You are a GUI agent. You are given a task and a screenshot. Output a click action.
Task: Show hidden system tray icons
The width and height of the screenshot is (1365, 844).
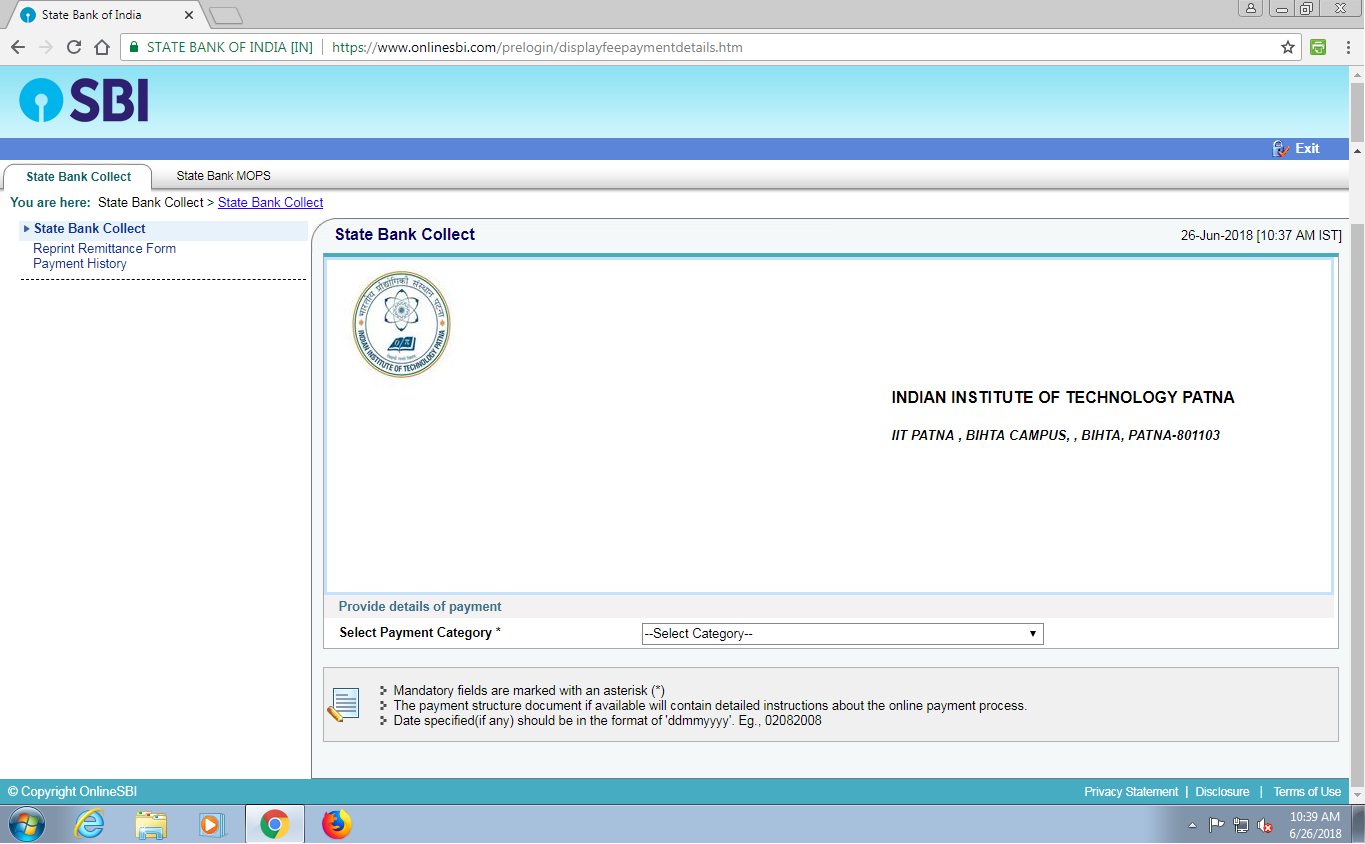[x=1192, y=826]
